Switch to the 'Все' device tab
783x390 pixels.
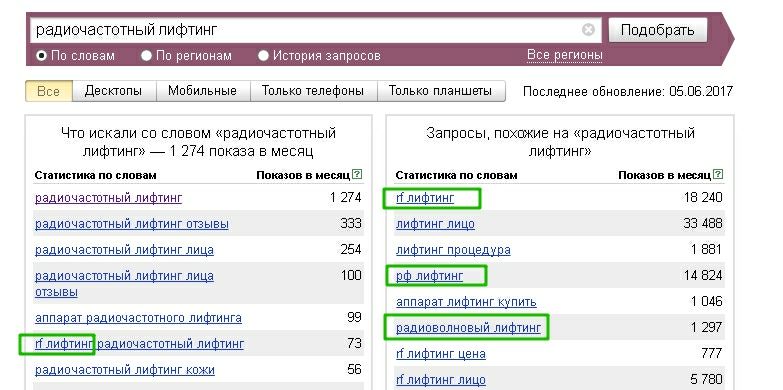49,91
